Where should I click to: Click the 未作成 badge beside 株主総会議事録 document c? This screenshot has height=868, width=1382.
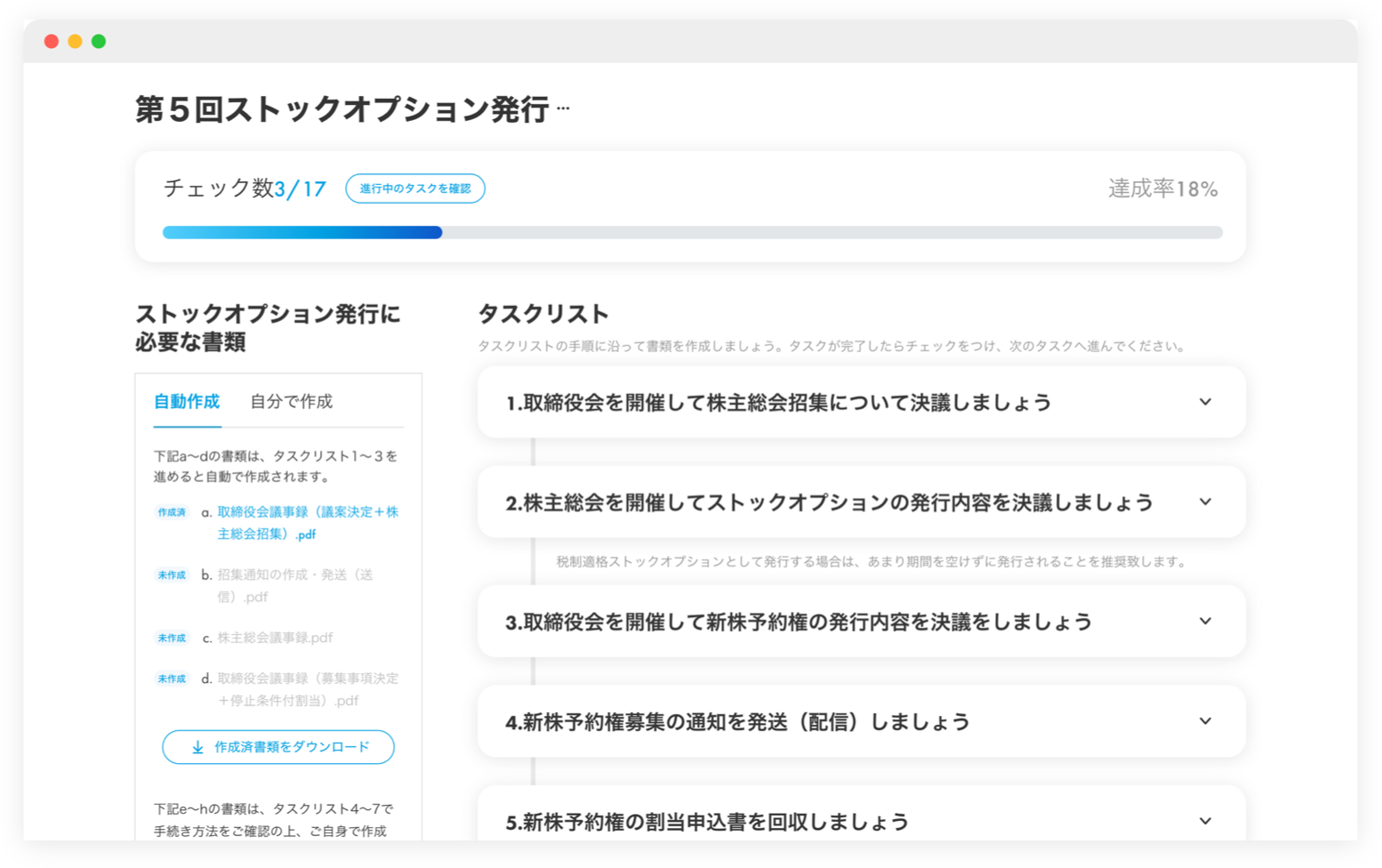172,638
